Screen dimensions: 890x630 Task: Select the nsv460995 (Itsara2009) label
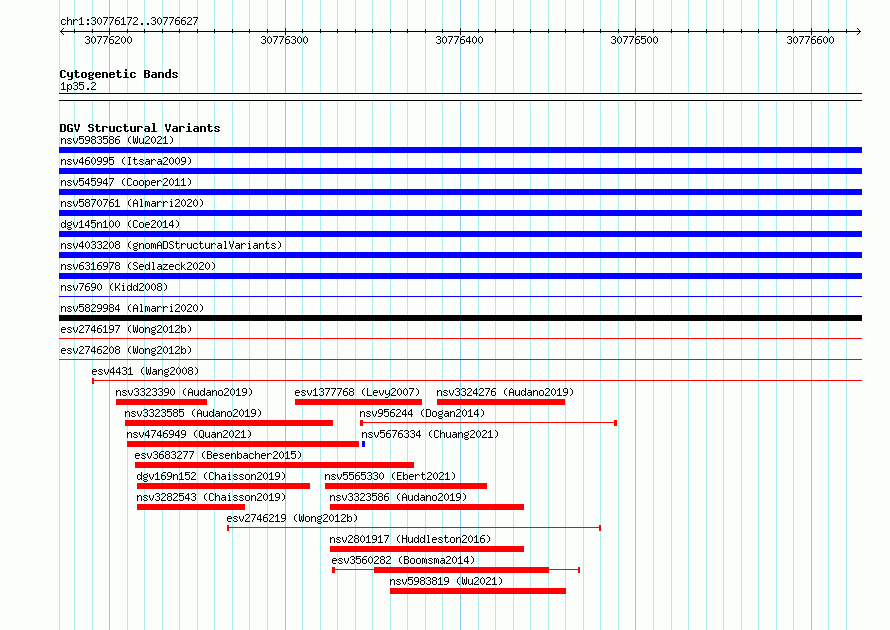(x=126, y=161)
